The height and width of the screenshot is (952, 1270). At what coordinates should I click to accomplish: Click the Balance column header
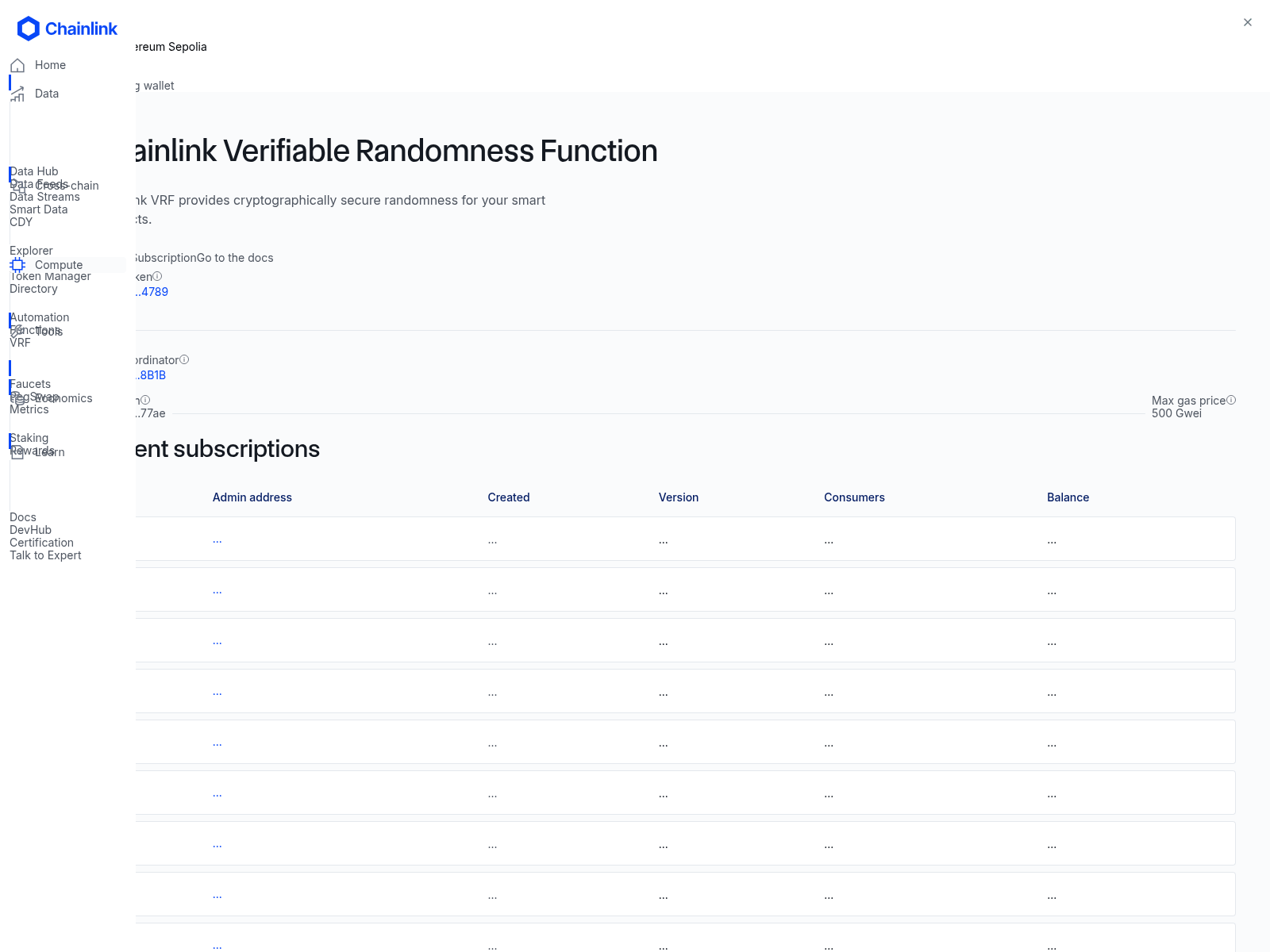click(1068, 497)
